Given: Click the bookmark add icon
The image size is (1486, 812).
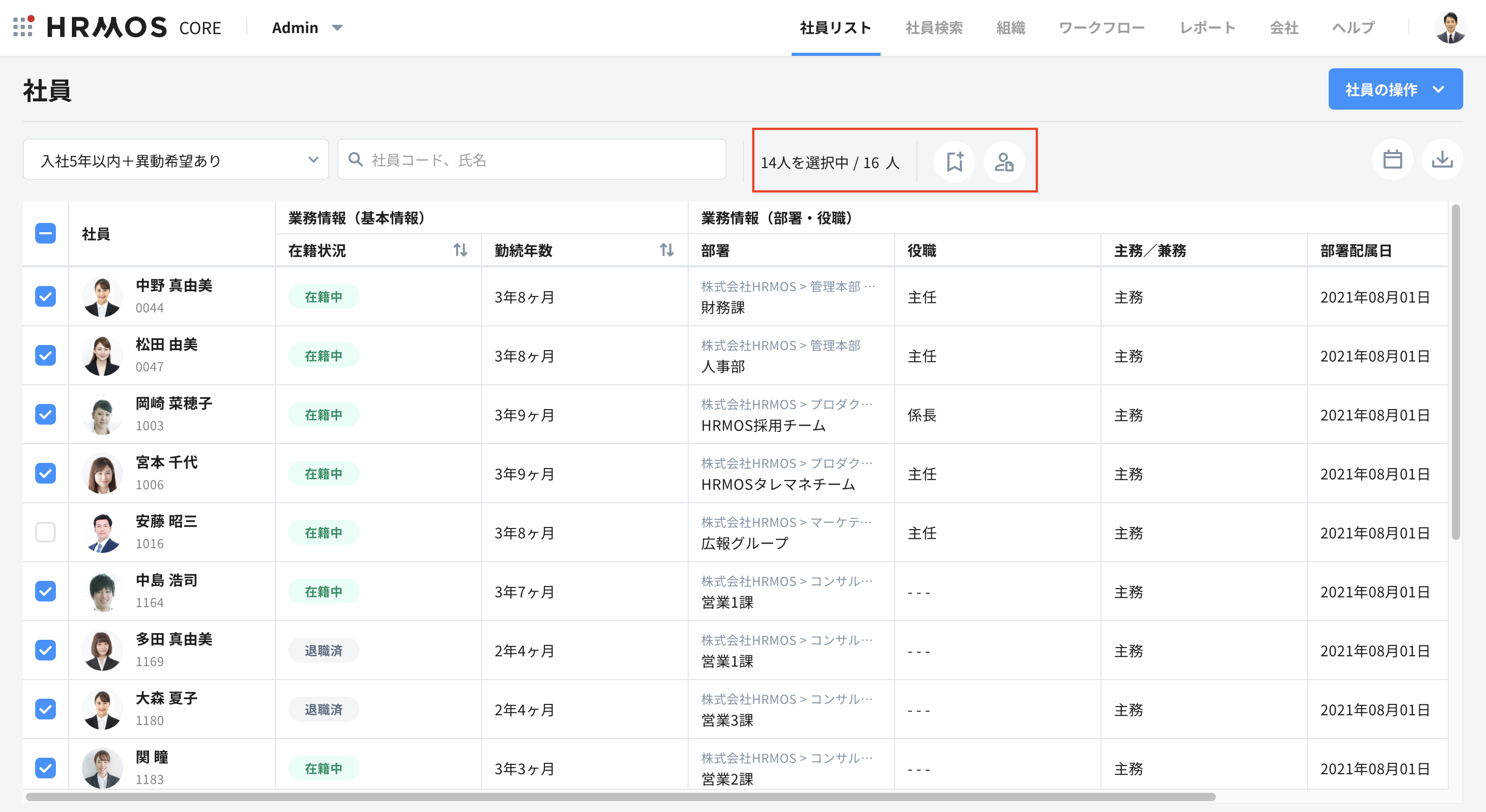Looking at the screenshot, I should [955, 161].
